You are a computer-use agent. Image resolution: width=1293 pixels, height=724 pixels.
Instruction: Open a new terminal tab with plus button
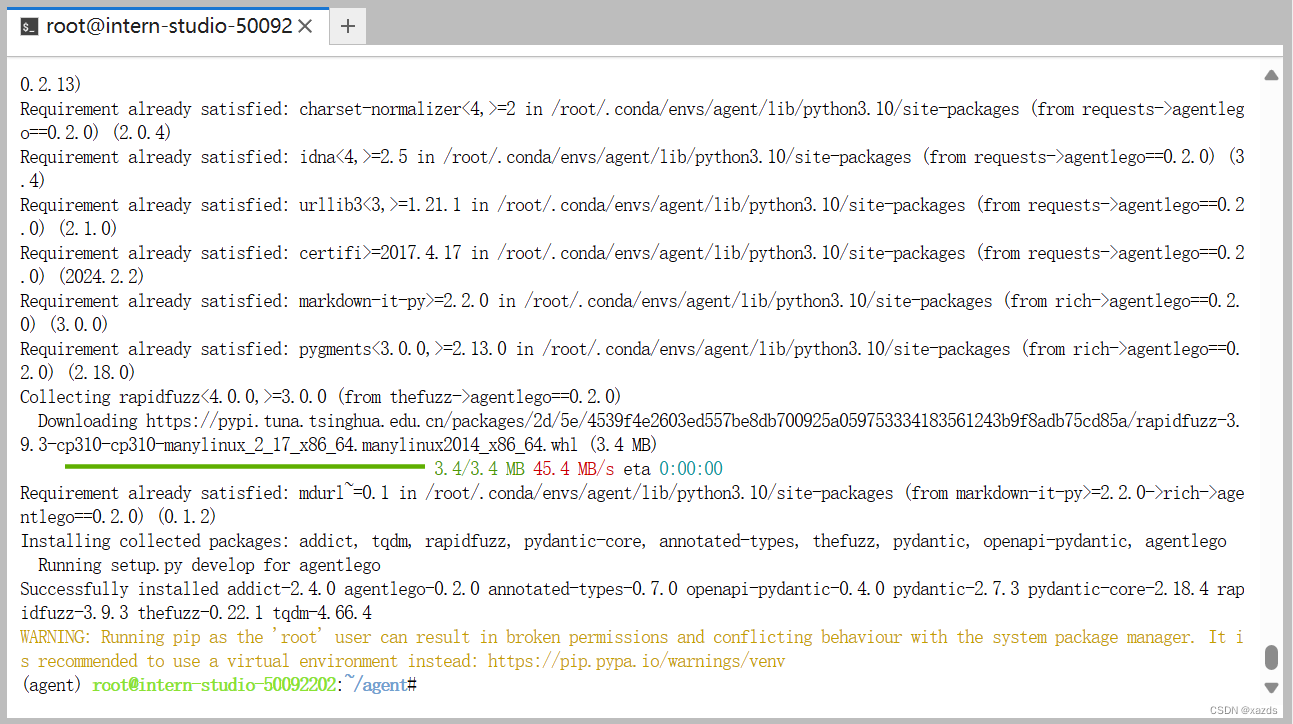tap(348, 27)
